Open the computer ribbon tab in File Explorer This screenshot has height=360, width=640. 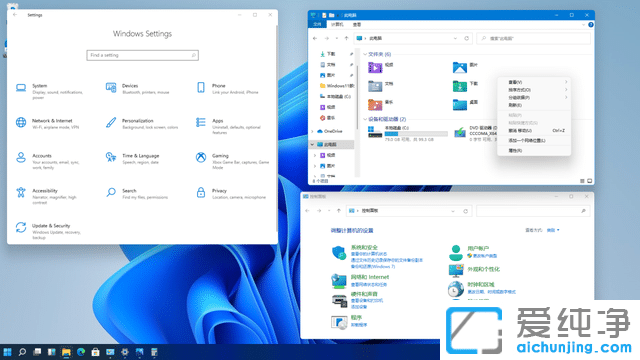click(337, 24)
